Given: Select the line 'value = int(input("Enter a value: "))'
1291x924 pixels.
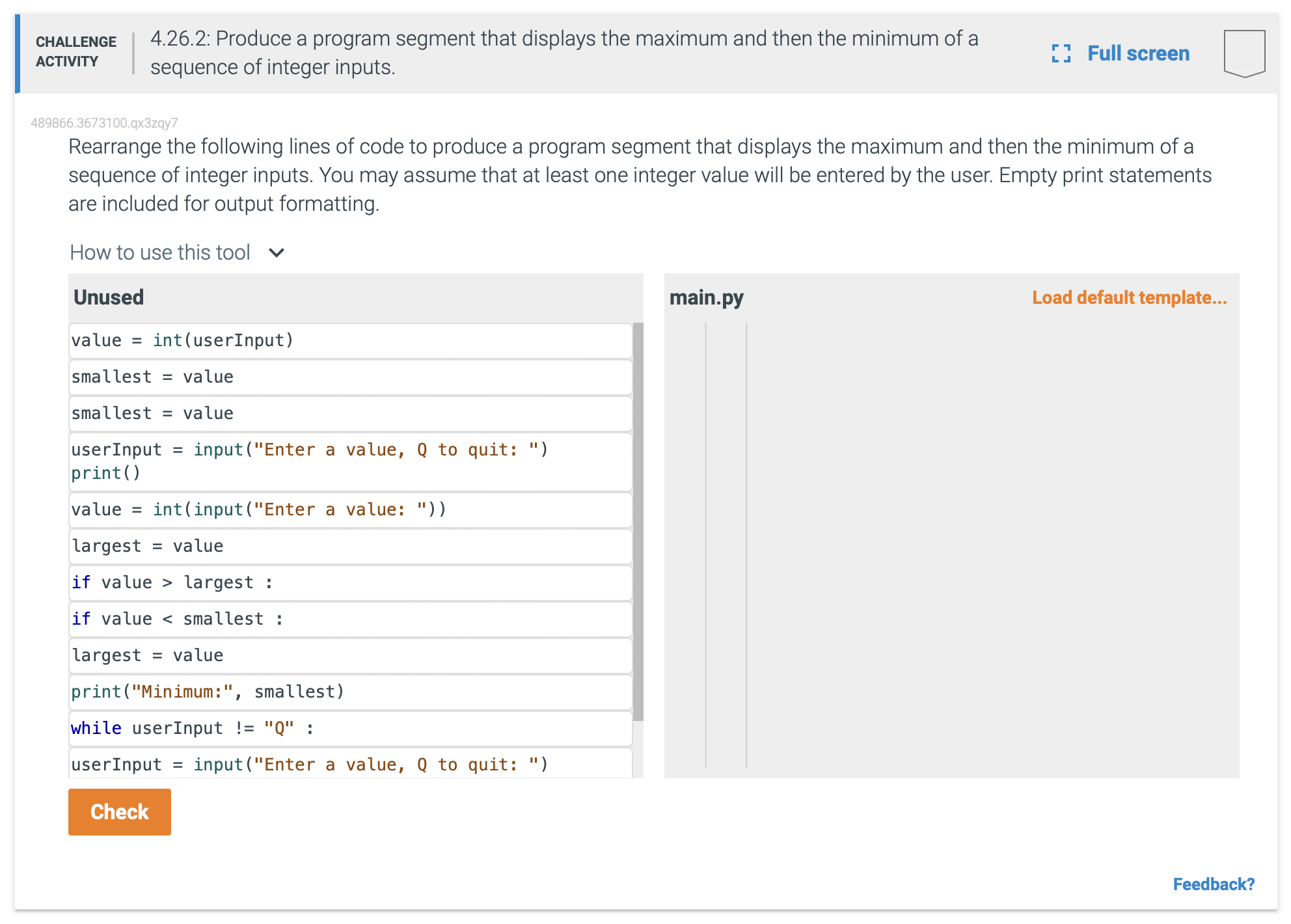Looking at the screenshot, I should pos(349,510).
